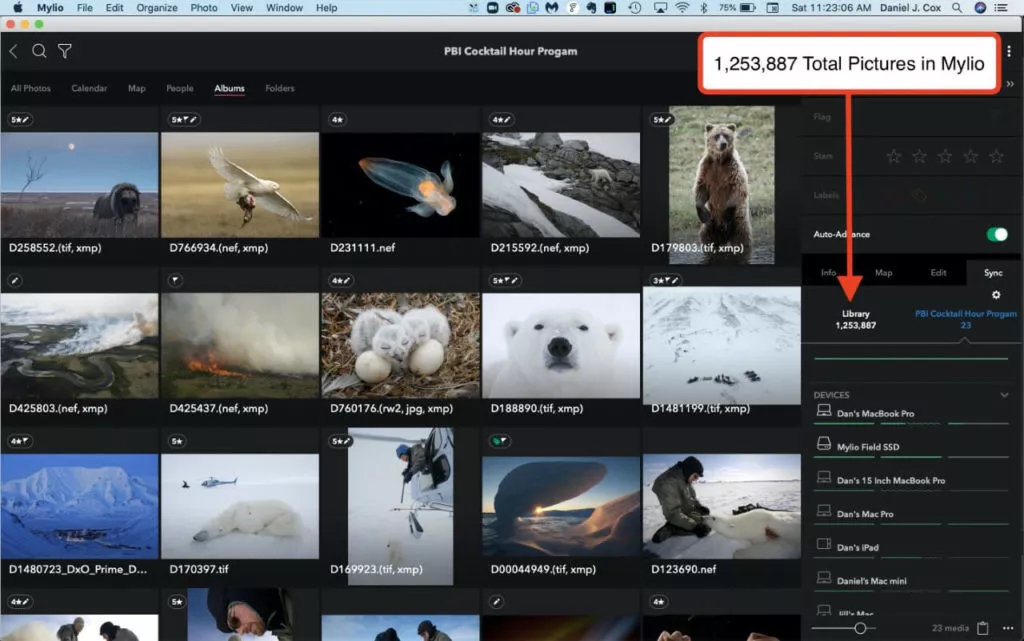Select the D188890 polar bear face thumbnail
The height and width of the screenshot is (641, 1024).
click(x=561, y=345)
